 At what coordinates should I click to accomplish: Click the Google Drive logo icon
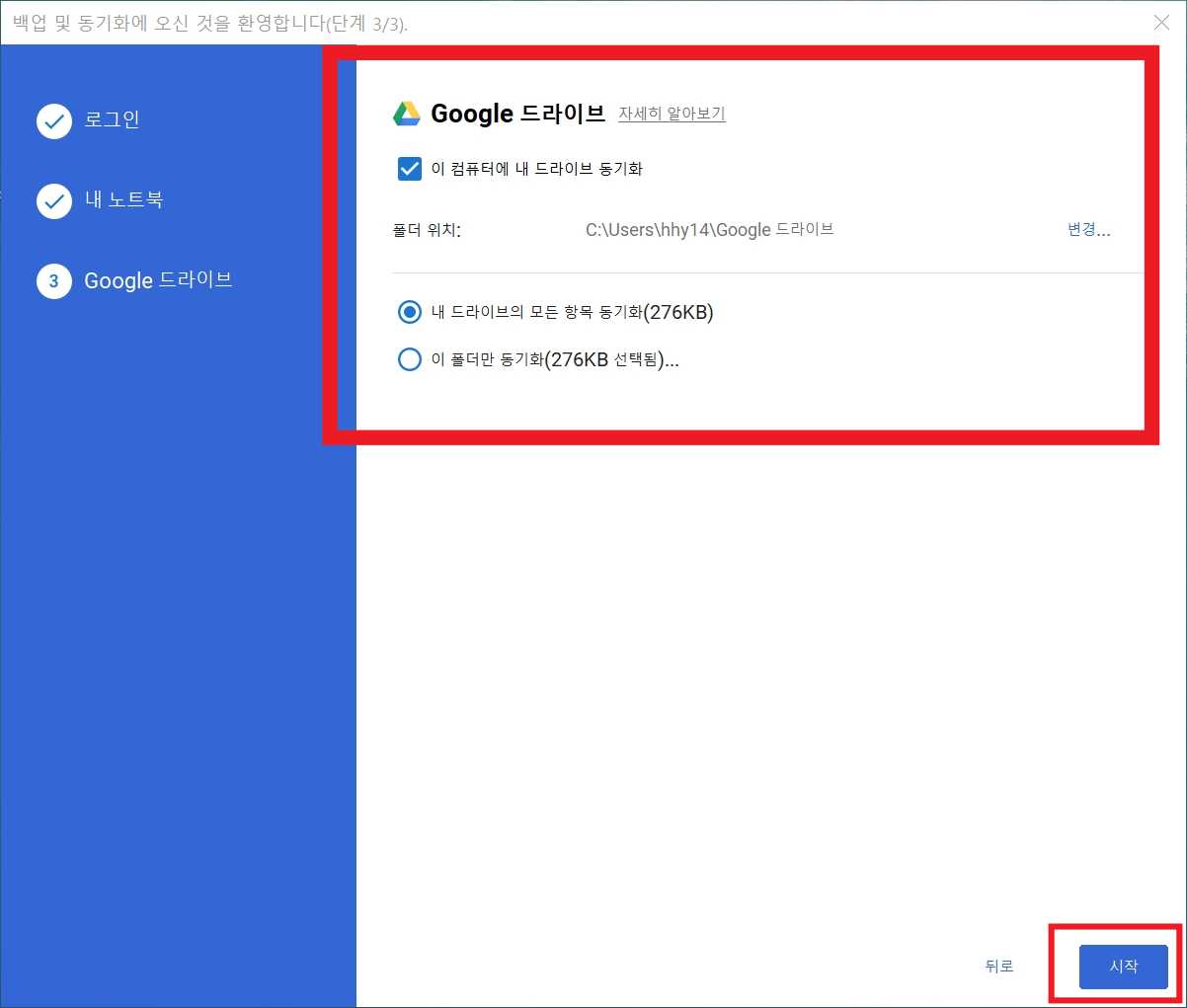[x=407, y=114]
